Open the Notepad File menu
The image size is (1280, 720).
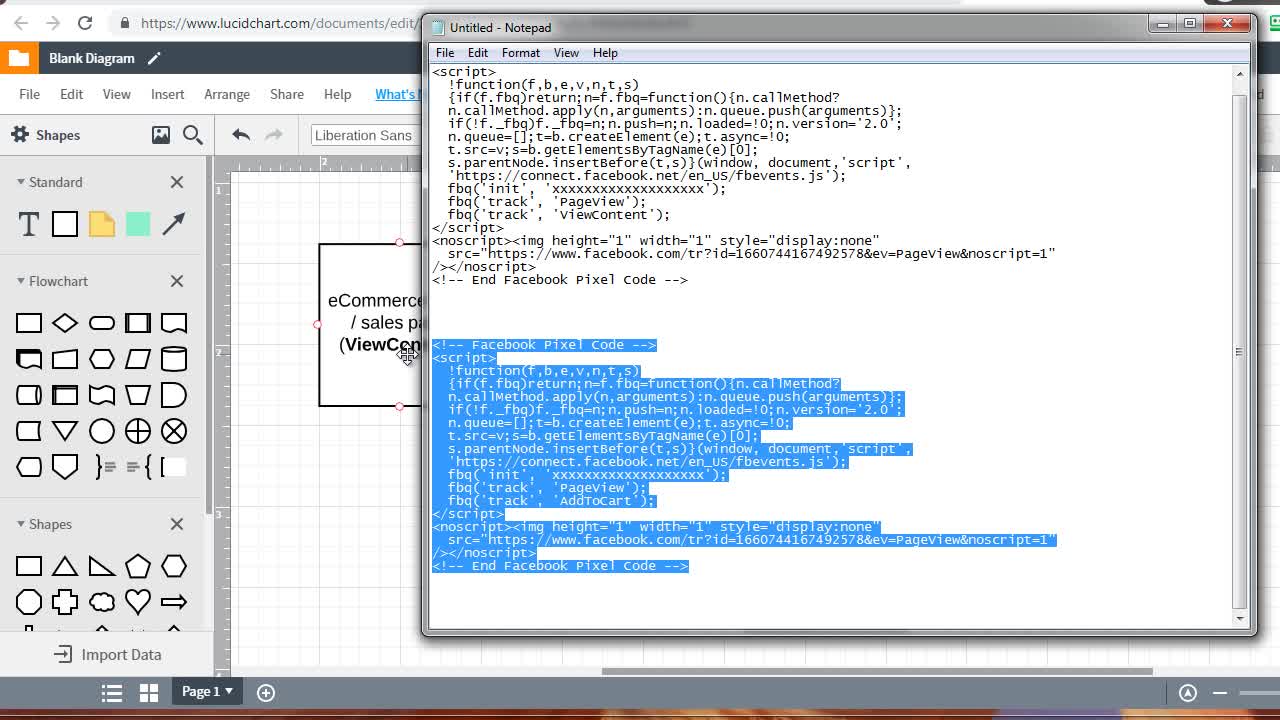pyautogui.click(x=445, y=53)
